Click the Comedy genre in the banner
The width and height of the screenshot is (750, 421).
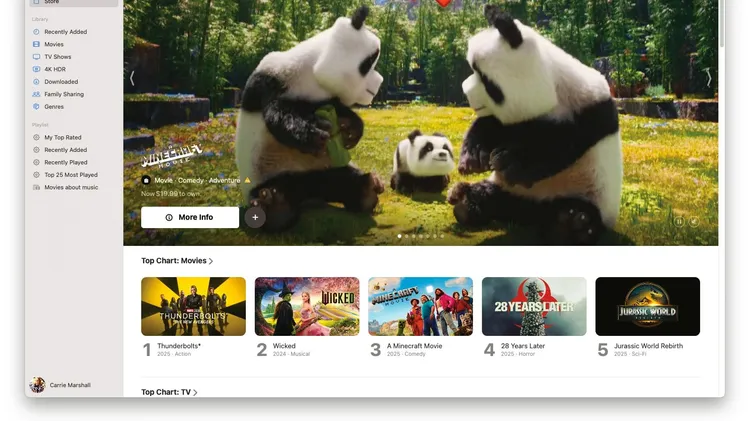(191, 180)
